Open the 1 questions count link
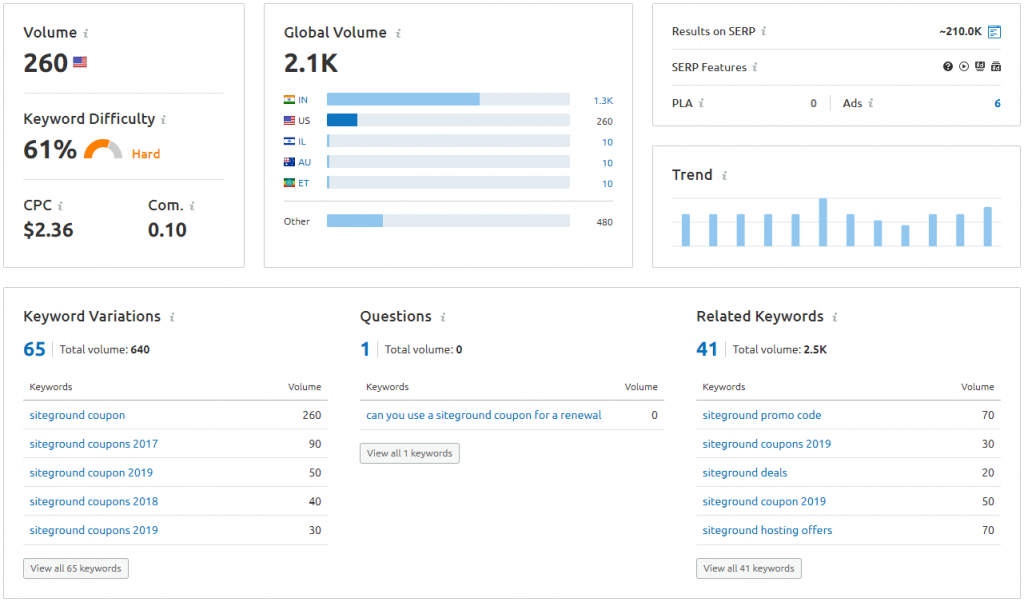This screenshot has height=602, width=1024. (x=365, y=349)
